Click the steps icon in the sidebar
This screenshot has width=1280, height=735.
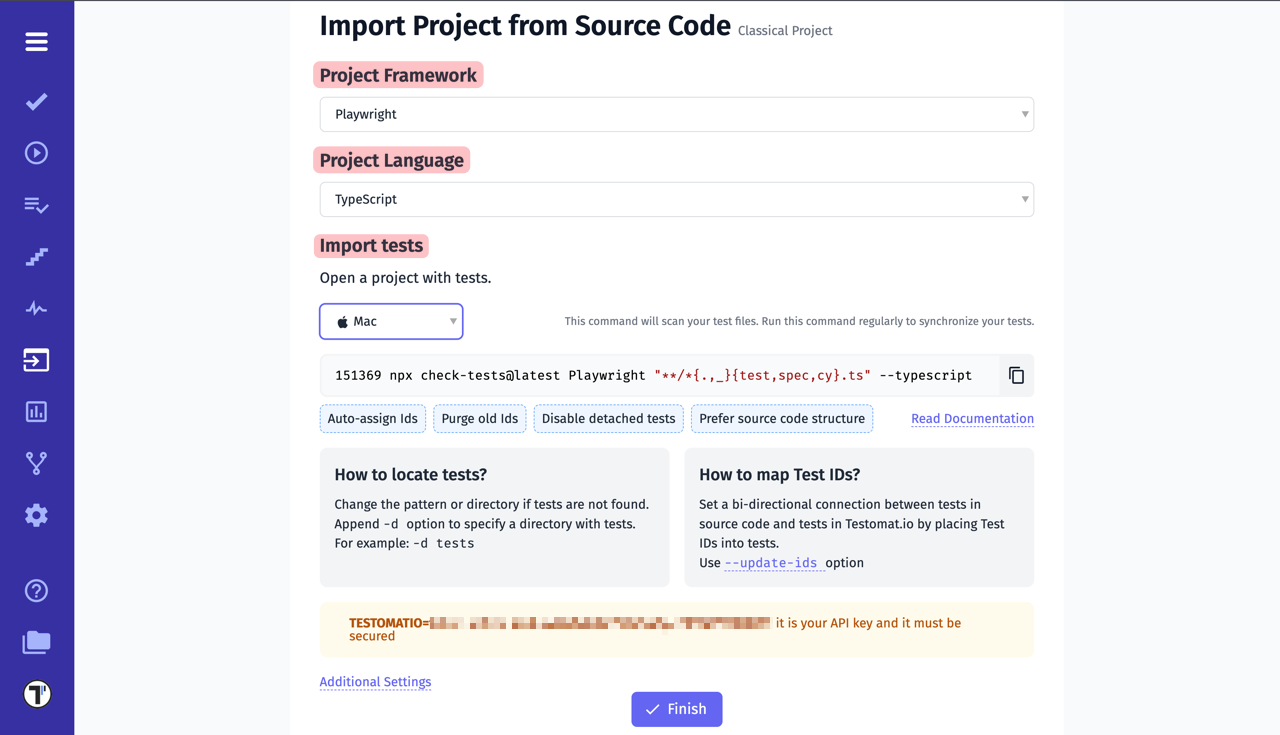36,257
